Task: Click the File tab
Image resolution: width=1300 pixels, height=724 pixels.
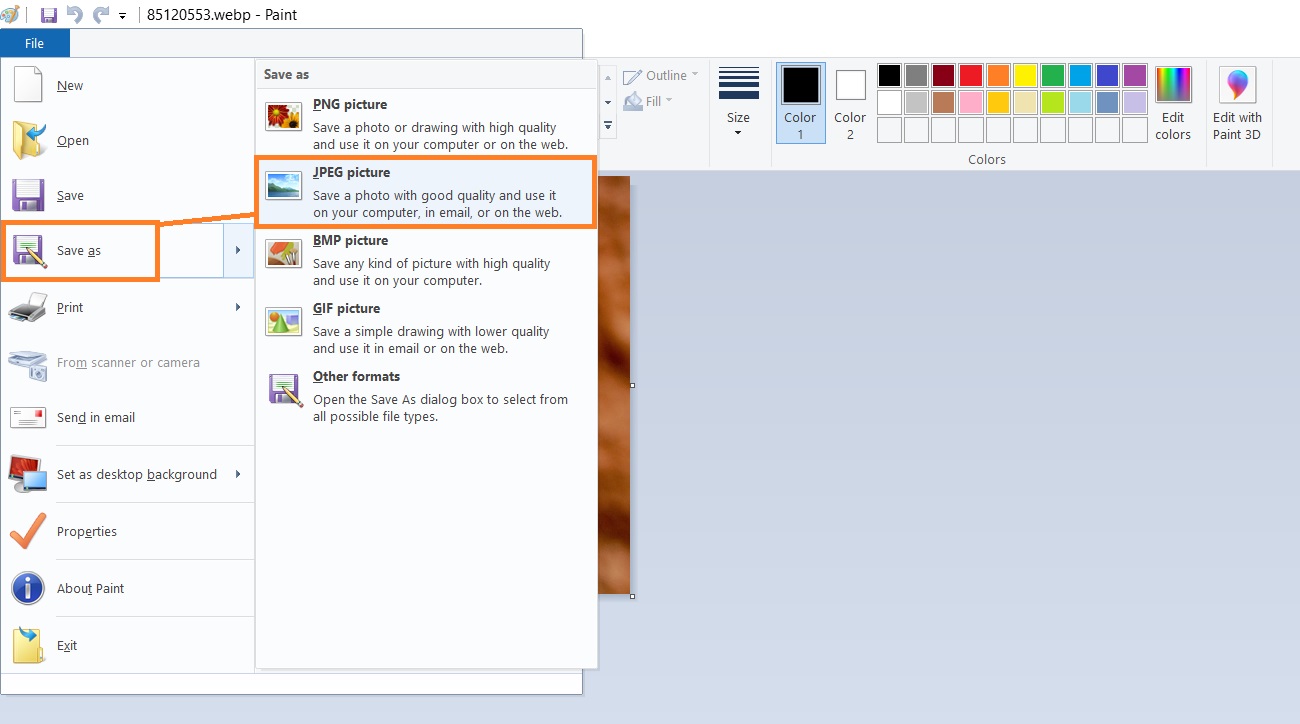Action: (34, 43)
